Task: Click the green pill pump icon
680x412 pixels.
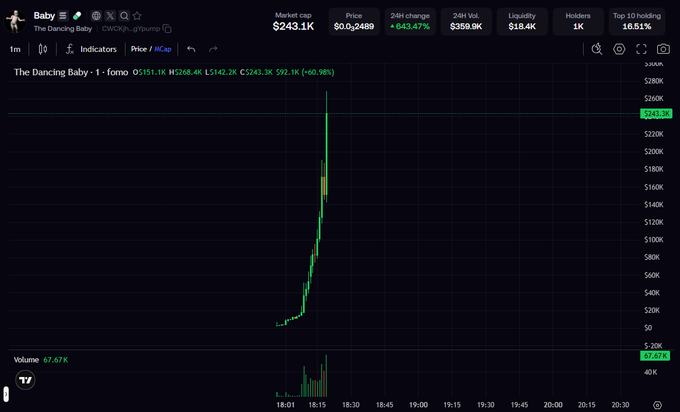Action: [x=77, y=16]
